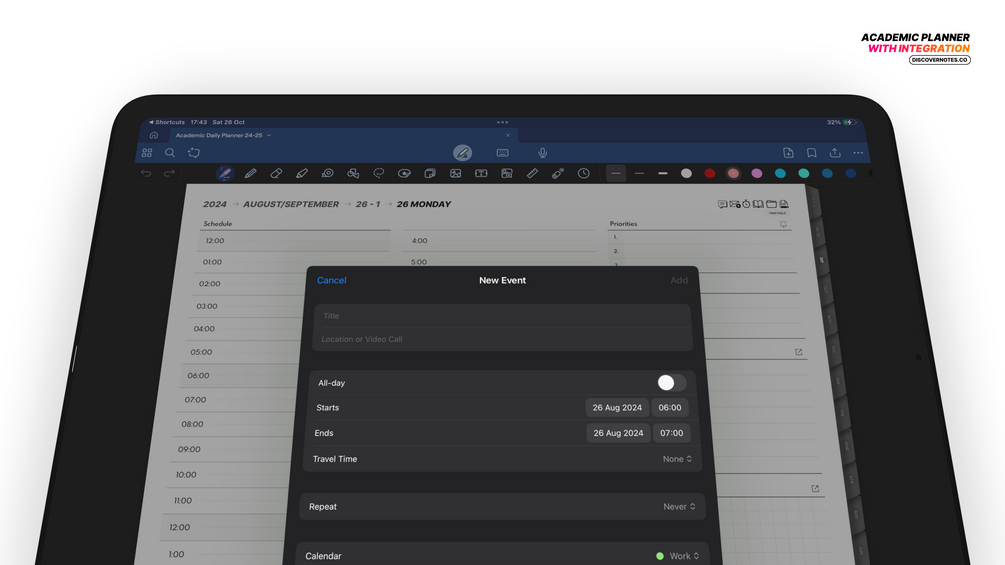1005x565 pixels.
Task: Click the bell icon beside Priorities
Action: (783, 224)
